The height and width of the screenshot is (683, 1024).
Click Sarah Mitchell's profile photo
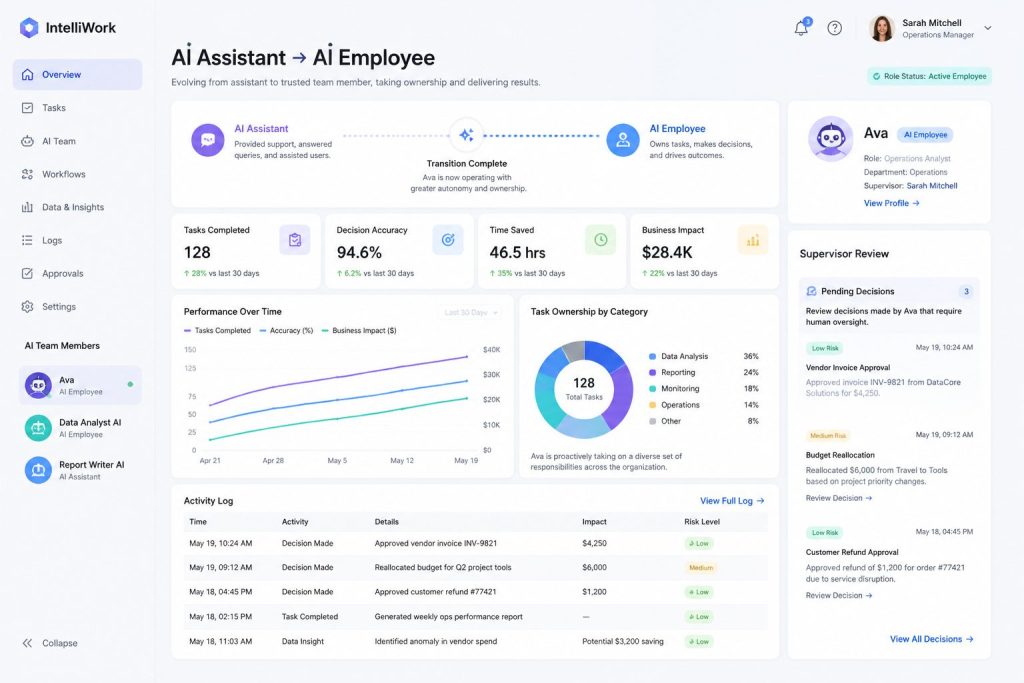(x=882, y=28)
